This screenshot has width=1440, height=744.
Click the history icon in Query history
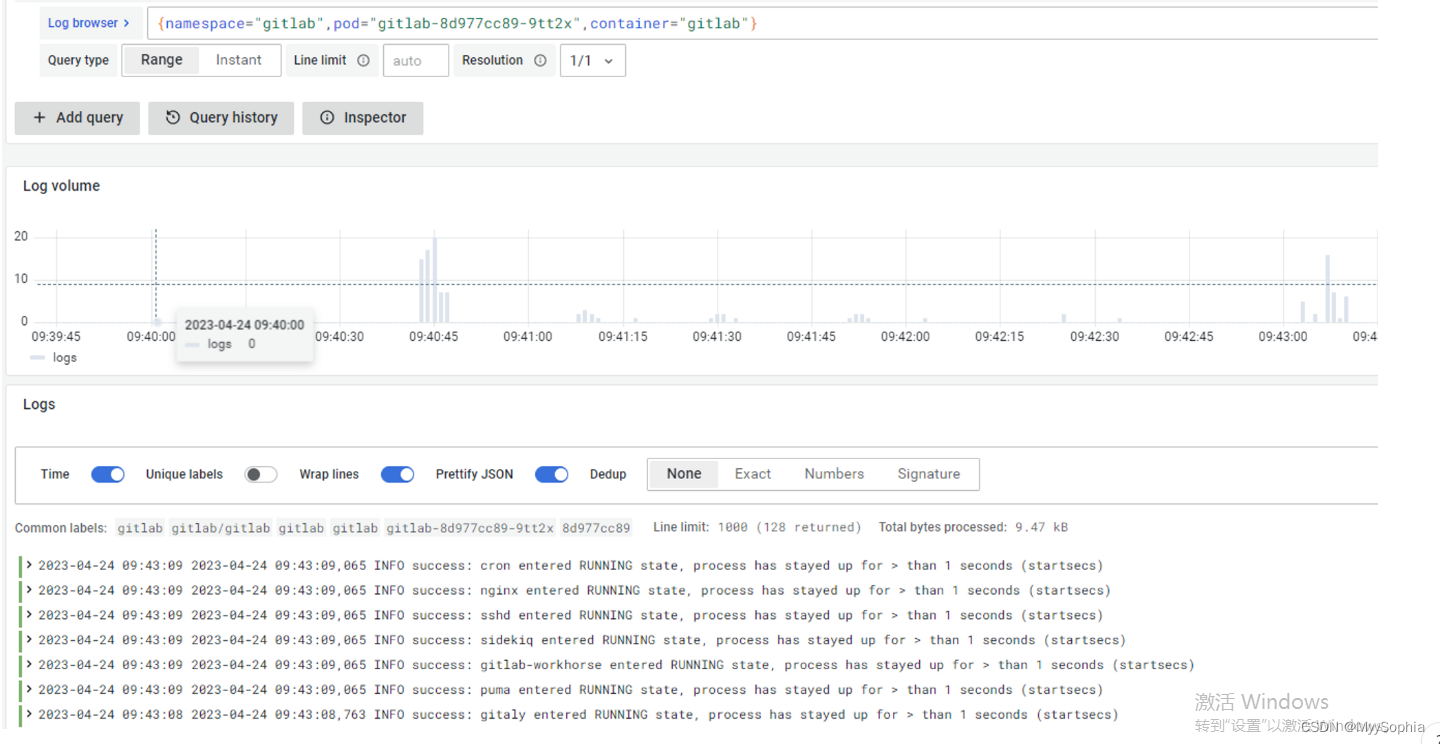(x=173, y=117)
